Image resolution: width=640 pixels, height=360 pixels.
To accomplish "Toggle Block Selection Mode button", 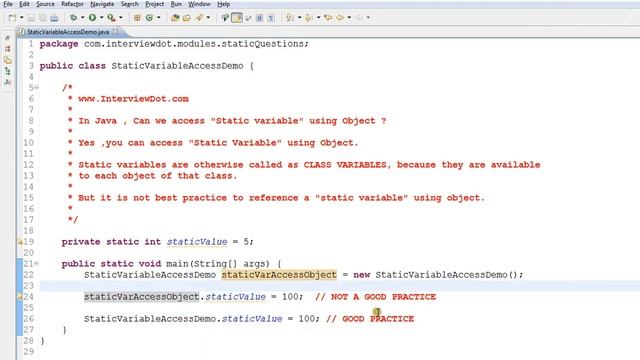I will point(259,18).
